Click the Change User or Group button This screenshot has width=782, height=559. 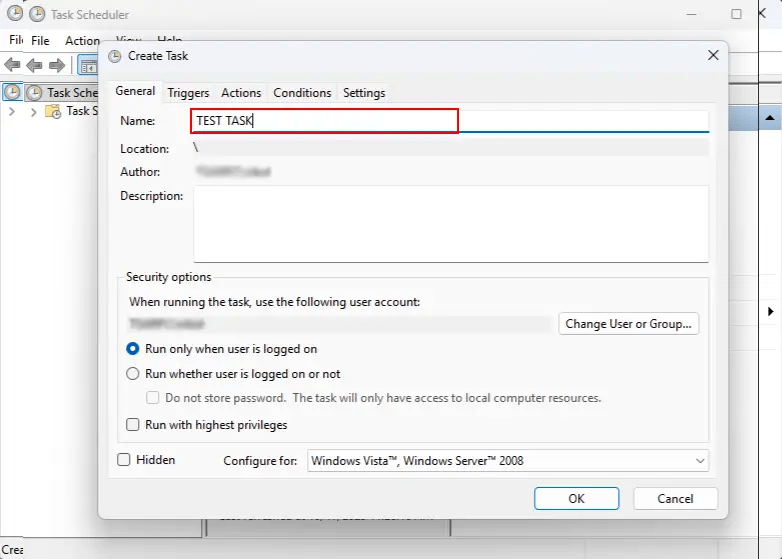click(628, 324)
